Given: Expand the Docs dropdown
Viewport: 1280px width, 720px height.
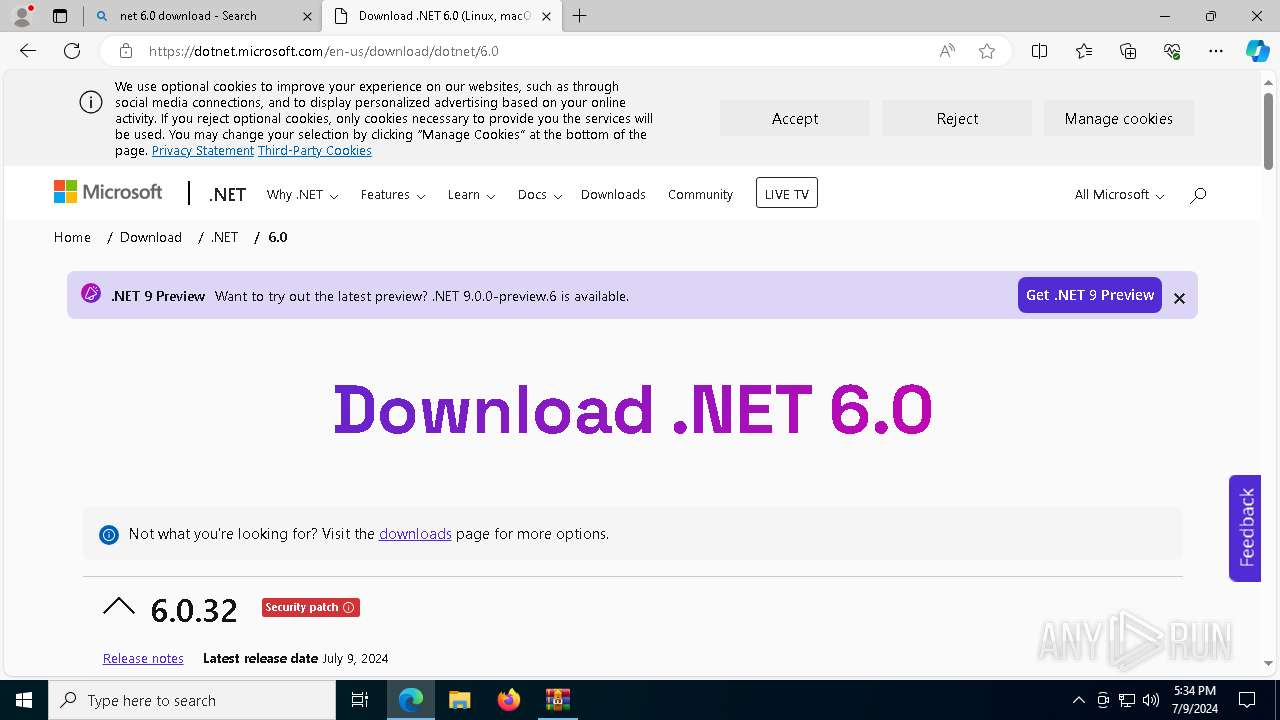Looking at the screenshot, I should tap(540, 195).
